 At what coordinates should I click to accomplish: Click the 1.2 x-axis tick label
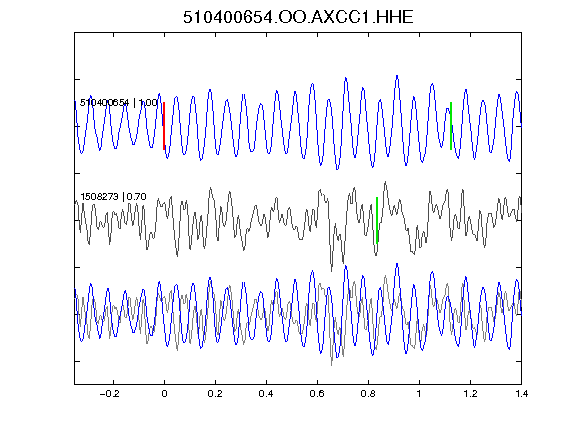pos(470,394)
